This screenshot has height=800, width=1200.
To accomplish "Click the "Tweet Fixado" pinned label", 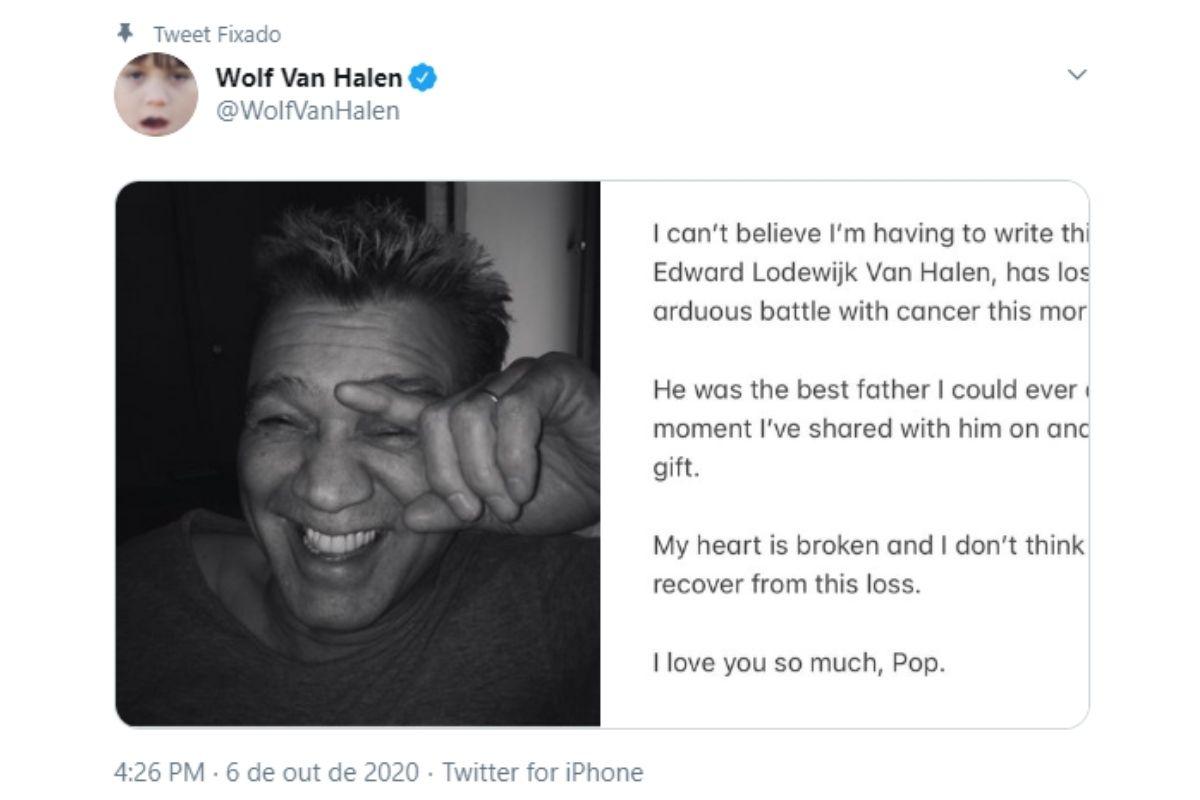I will coord(217,35).
